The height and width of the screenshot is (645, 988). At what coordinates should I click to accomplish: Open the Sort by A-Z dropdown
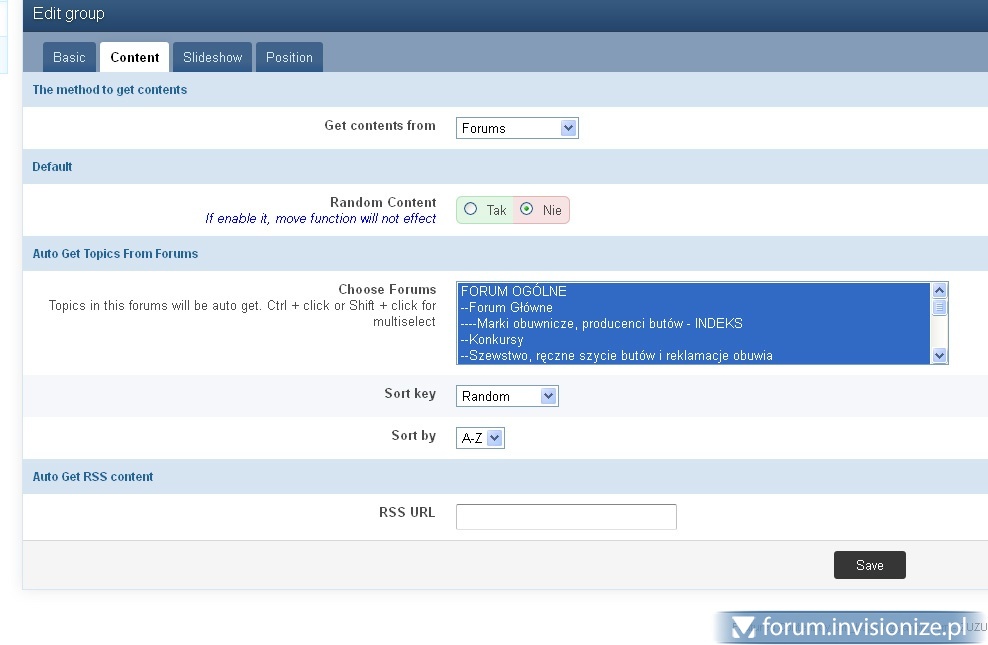tap(480, 438)
